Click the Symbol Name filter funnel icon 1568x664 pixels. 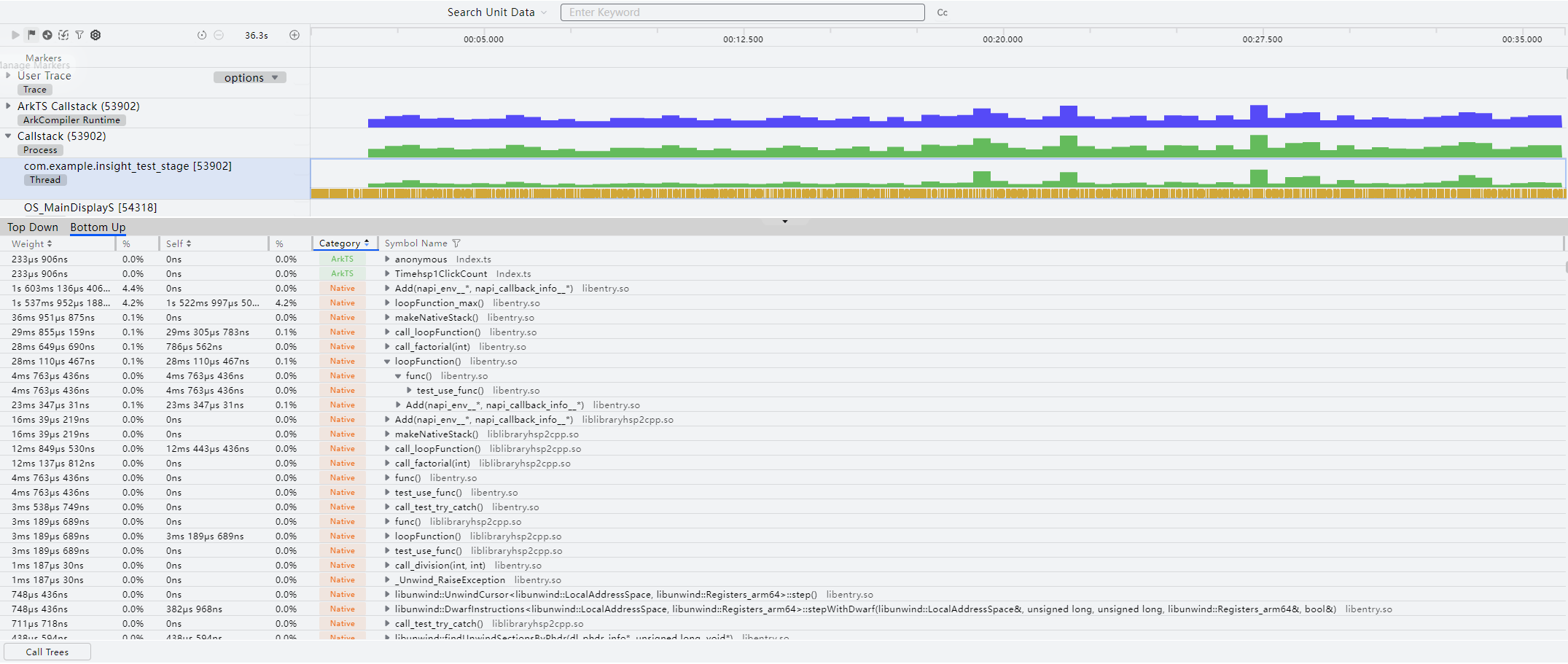click(x=456, y=243)
